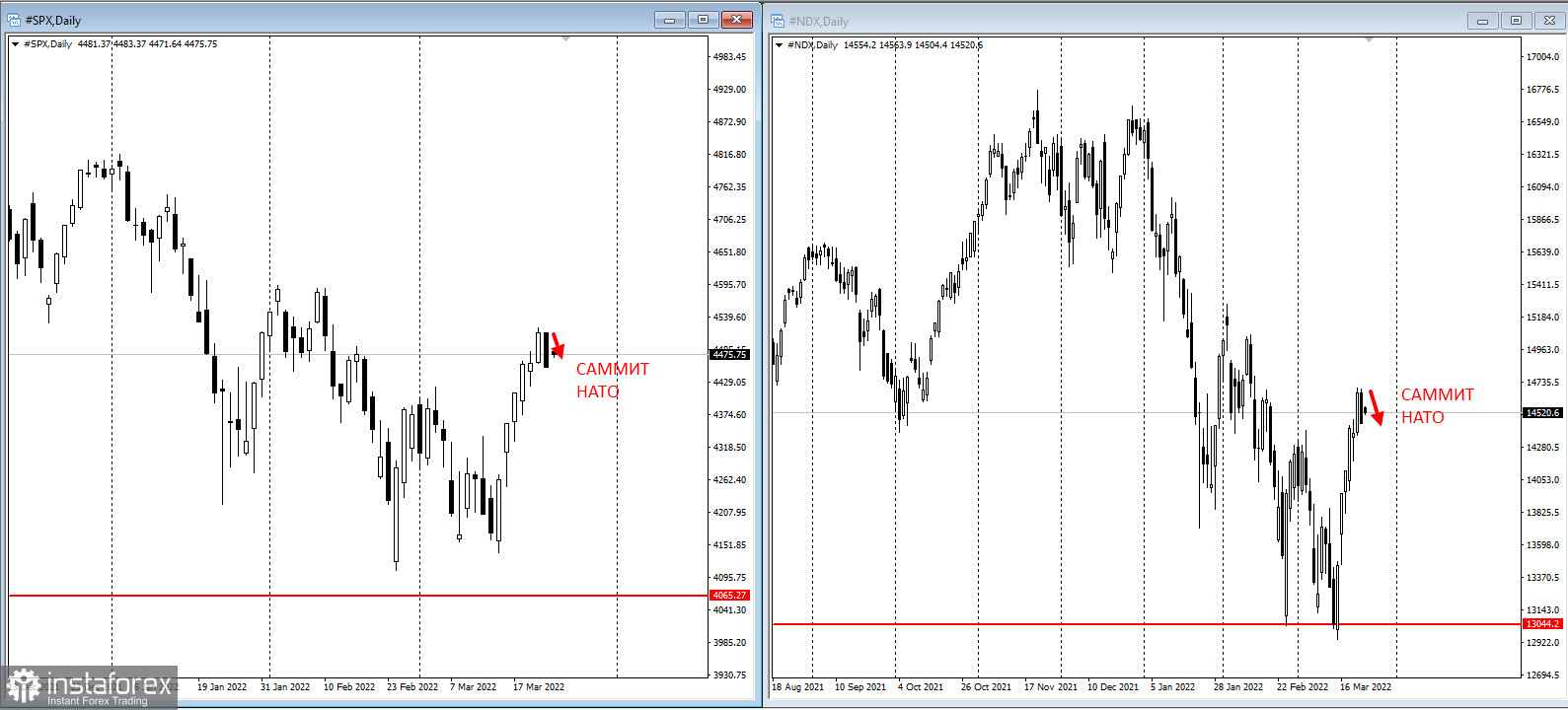Click the 7 Mar 2022 date on the SPX time axis

pos(474,687)
